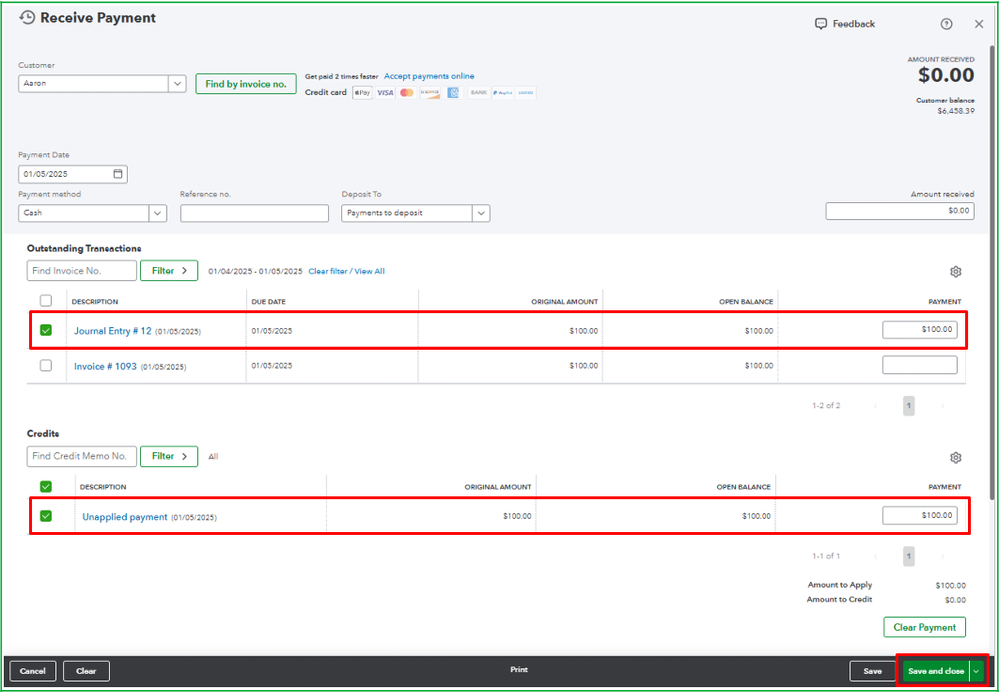Click the Mastercard icon
Screen dimensions: 999x692
coord(407,92)
